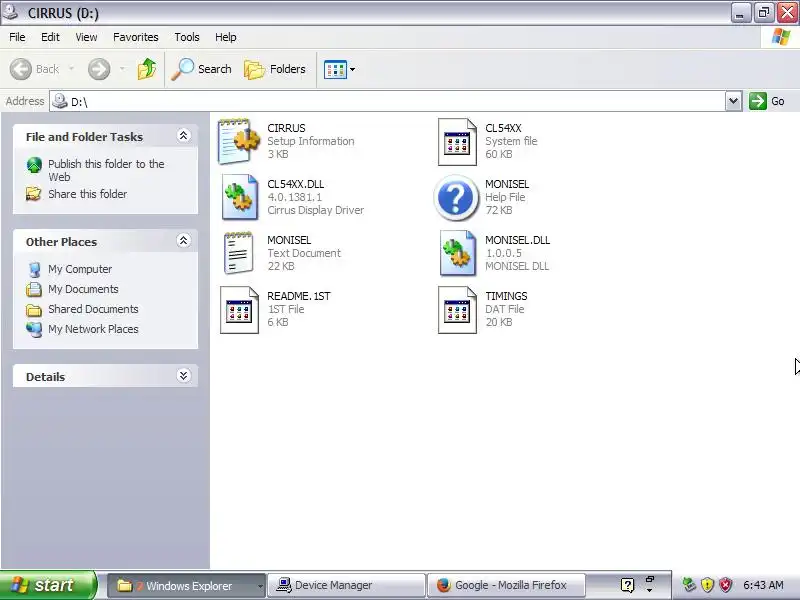Click the Start button

48,585
